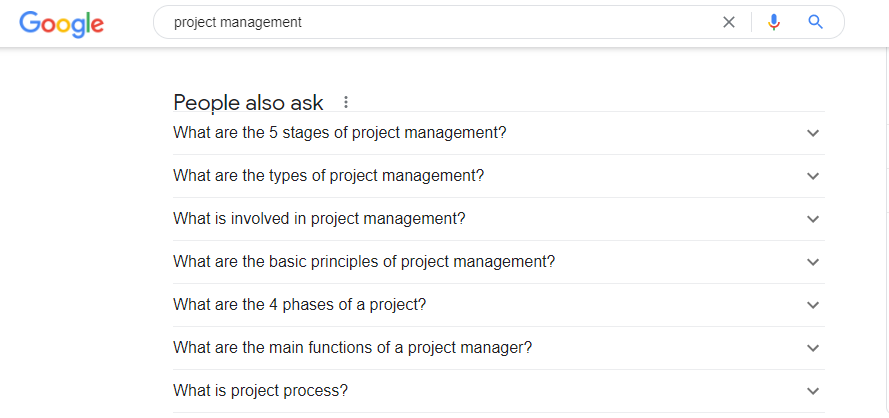Screen dimensions: 889x418
Task: Click 'What are the 4 phases' text
Action: click(300, 304)
